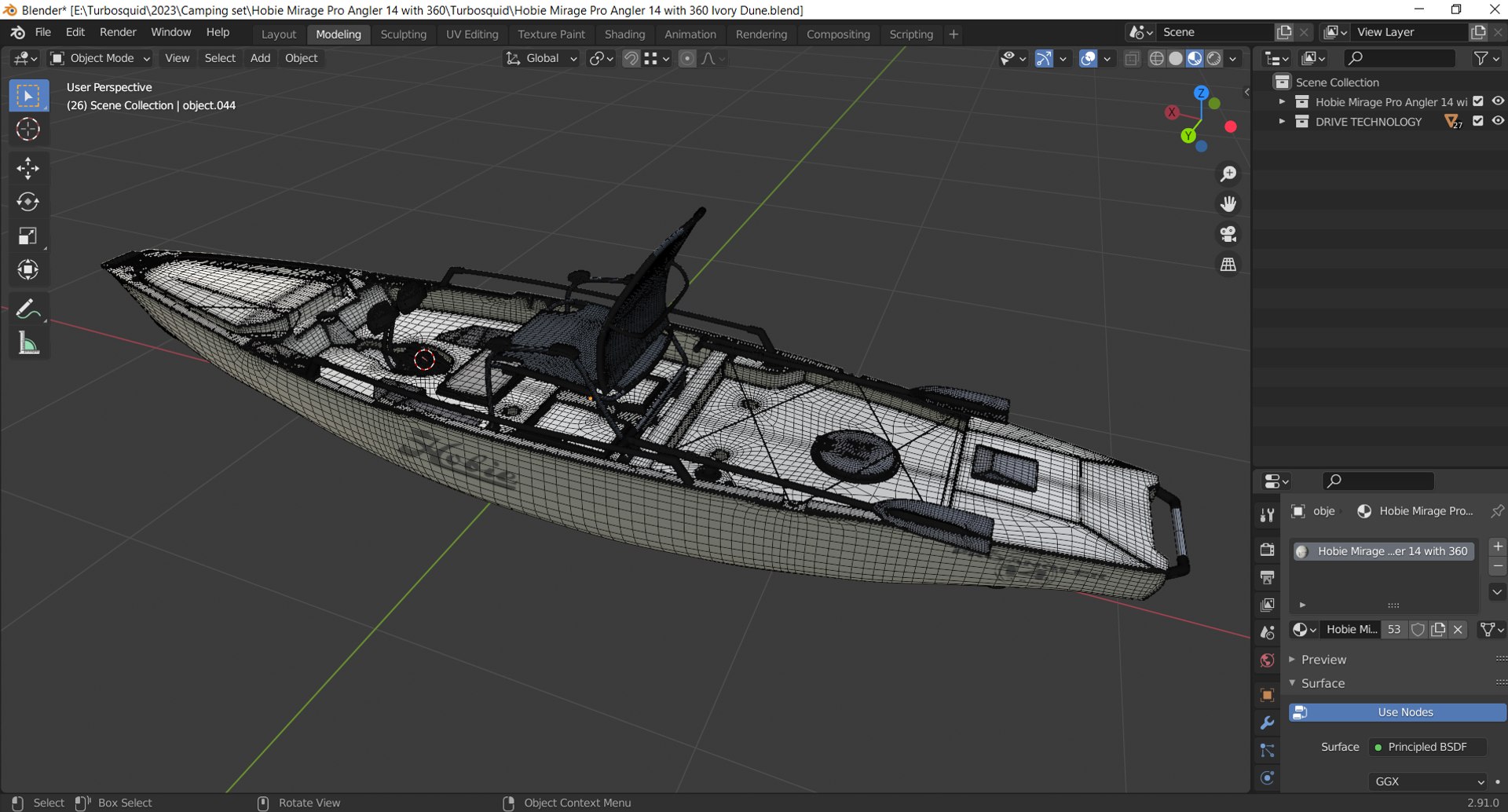Open the Global transform orientation dropdown
The height and width of the screenshot is (812, 1508).
coord(541,58)
